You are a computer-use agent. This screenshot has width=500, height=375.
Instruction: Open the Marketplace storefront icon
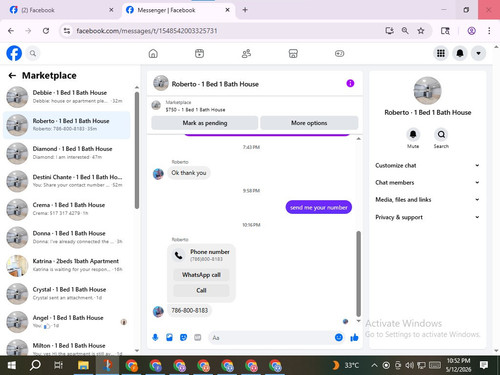point(293,53)
